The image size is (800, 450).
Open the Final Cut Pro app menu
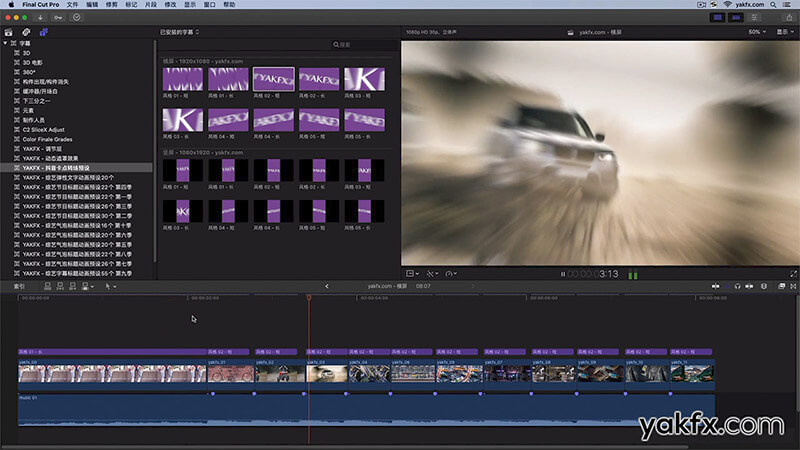(x=41, y=5)
